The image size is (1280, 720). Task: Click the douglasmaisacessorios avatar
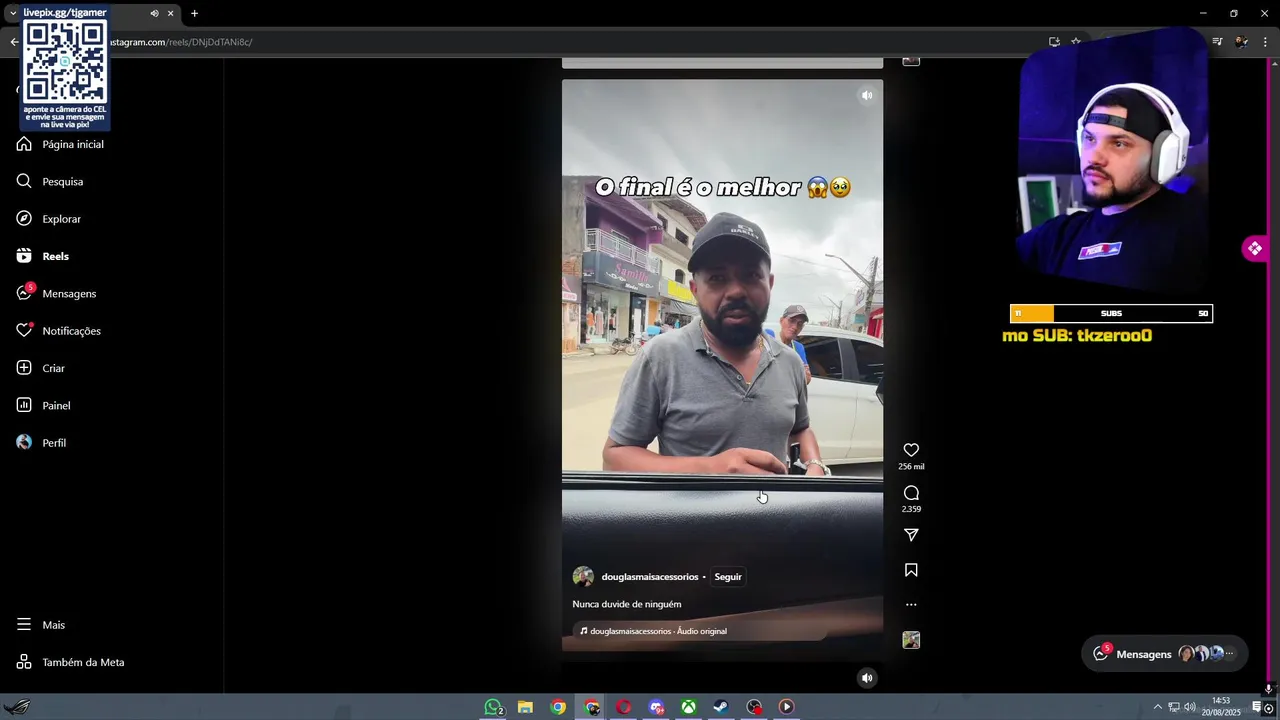[x=583, y=577]
